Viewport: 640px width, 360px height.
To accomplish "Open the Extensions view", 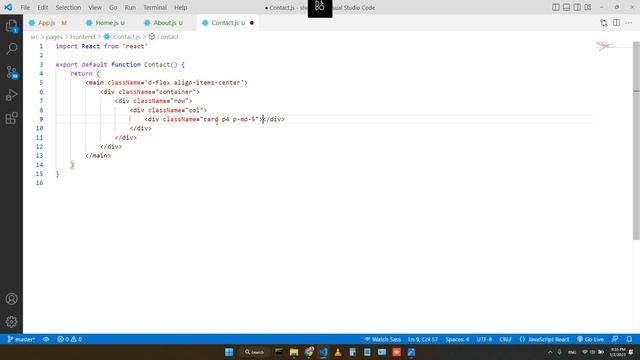I will [x=11, y=118].
